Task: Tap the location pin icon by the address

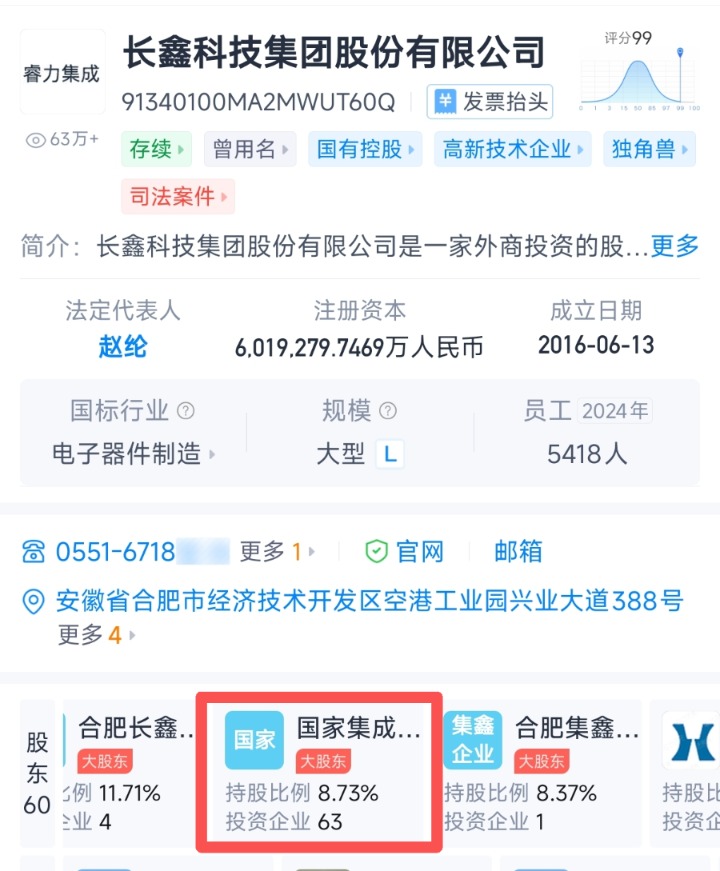Action: click(33, 602)
